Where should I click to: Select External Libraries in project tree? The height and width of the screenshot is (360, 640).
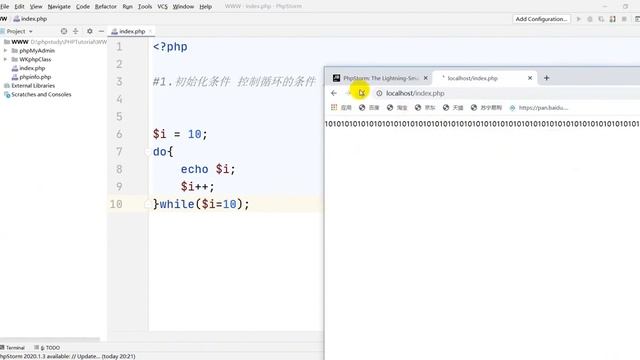coord(33,86)
